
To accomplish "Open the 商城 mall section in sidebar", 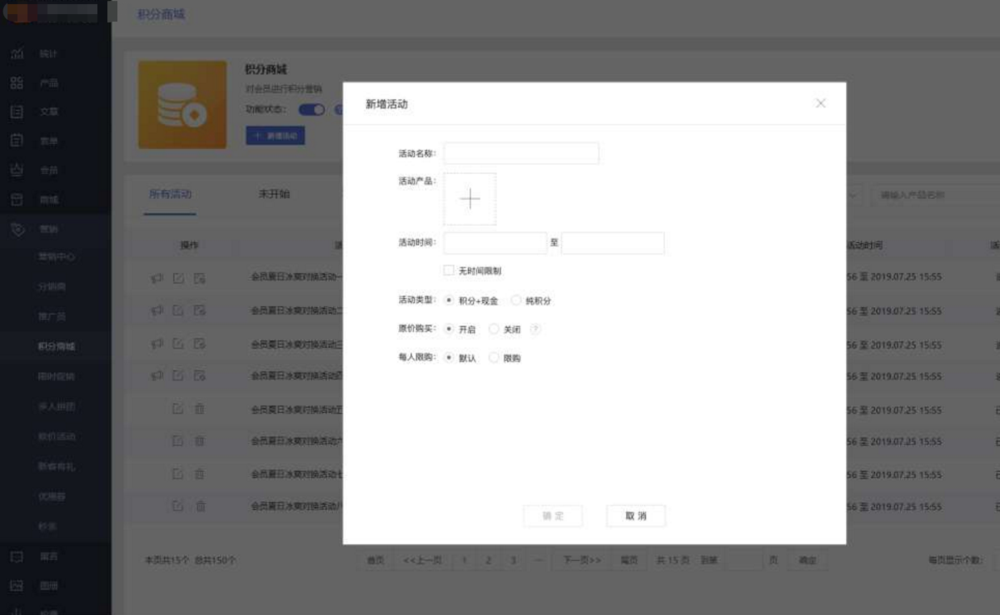I will click(46, 199).
